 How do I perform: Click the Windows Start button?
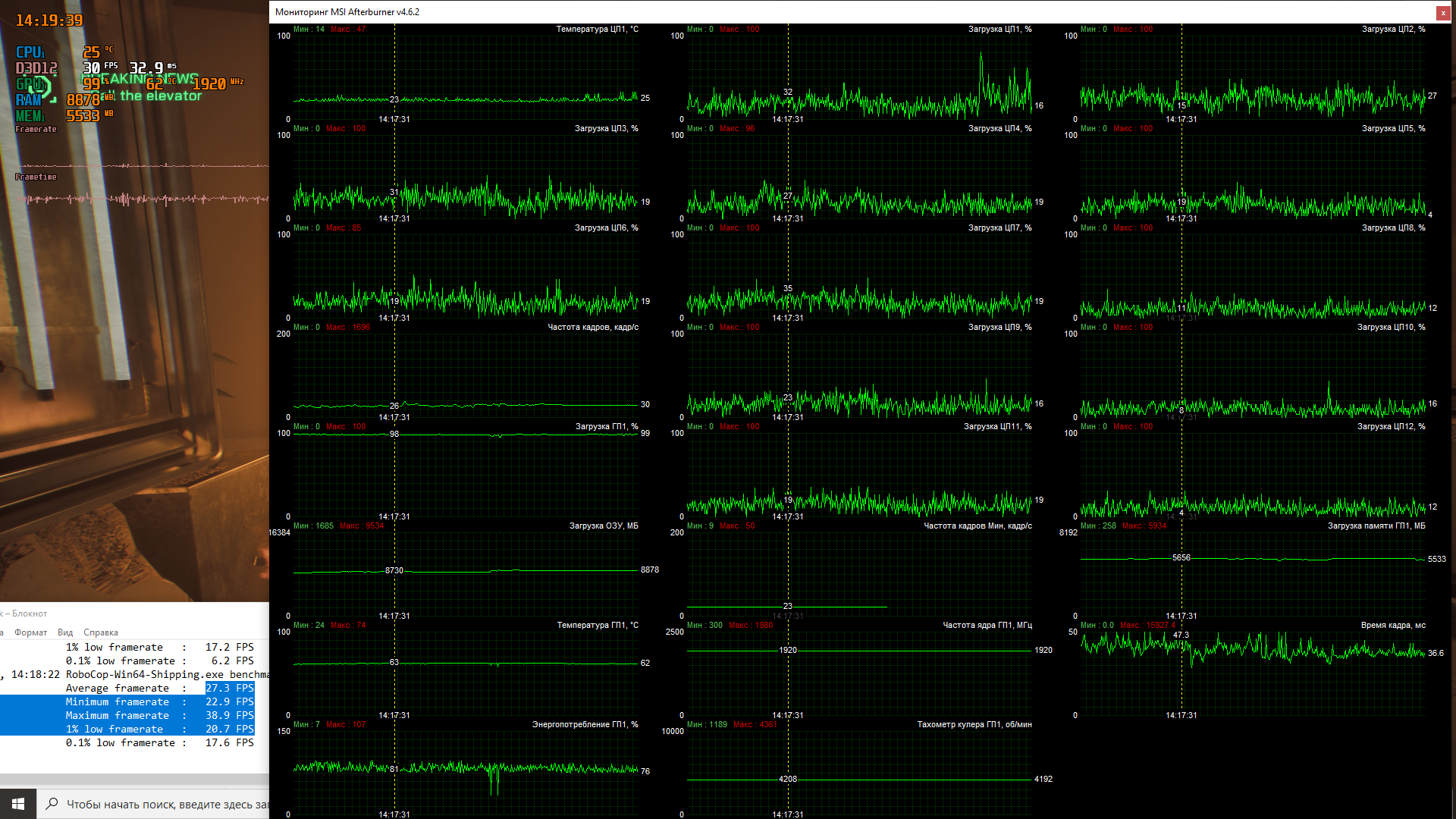[18, 804]
